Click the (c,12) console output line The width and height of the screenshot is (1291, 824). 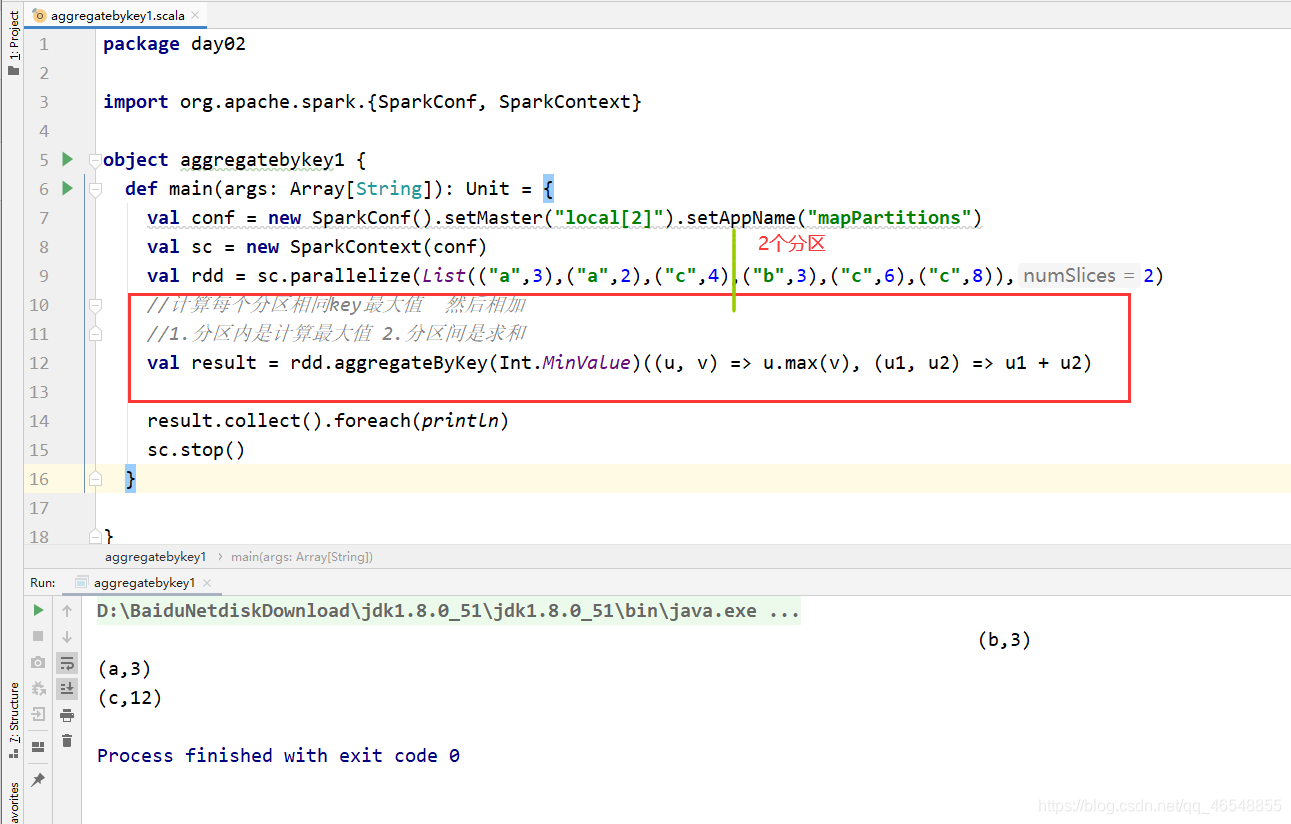click(x=130, y=698)
